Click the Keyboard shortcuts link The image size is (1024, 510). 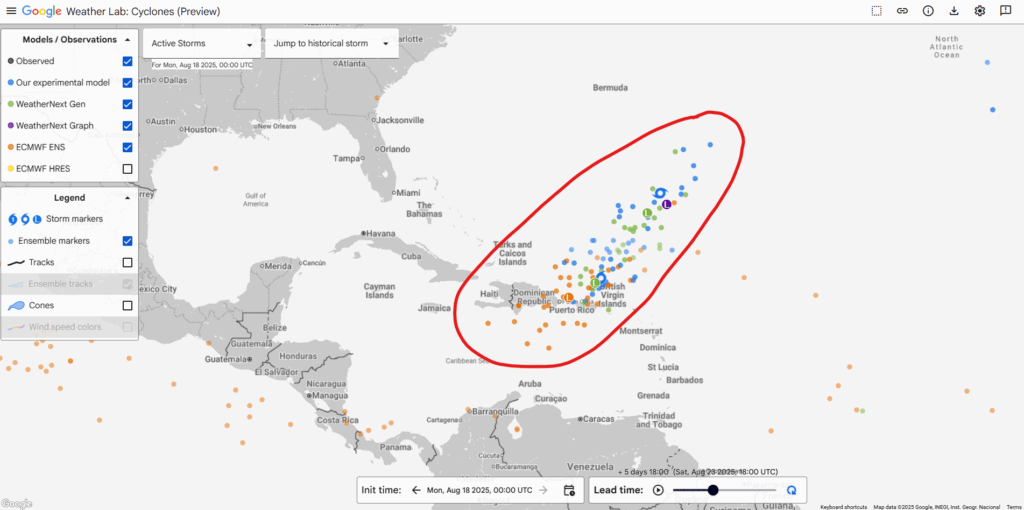(x=844, y=507)
